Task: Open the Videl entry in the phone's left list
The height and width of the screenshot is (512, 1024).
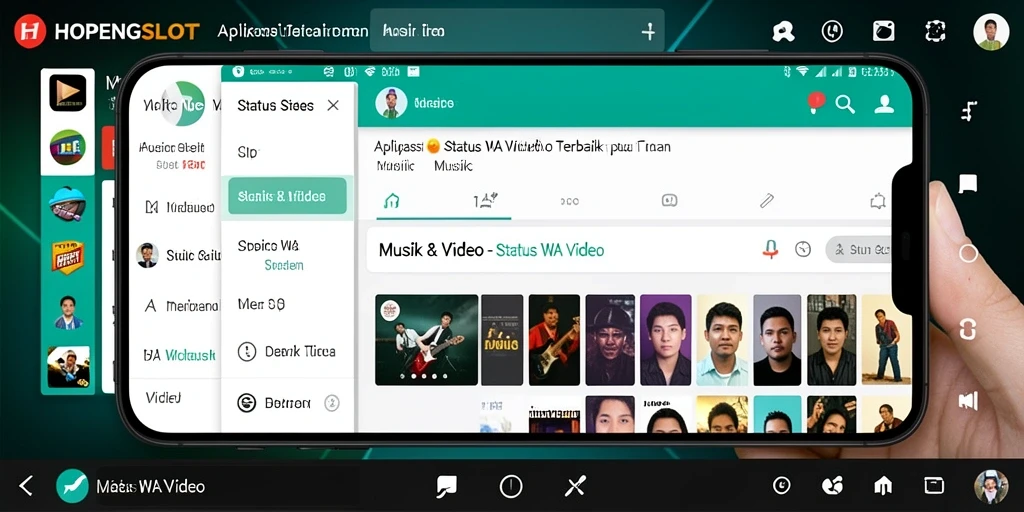Action: (163, 397)
